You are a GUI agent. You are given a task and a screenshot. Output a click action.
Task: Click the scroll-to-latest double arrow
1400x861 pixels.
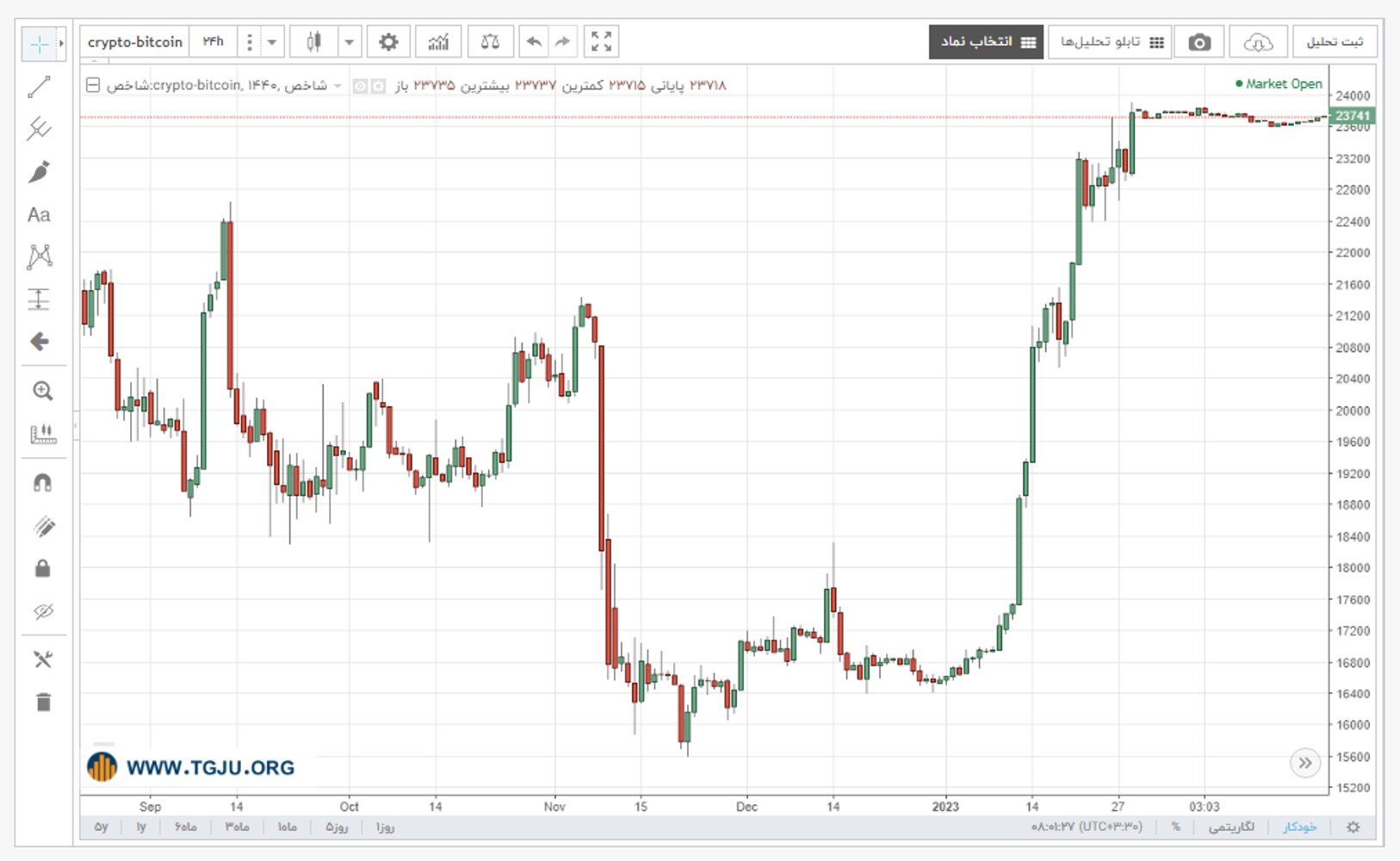1305,763
